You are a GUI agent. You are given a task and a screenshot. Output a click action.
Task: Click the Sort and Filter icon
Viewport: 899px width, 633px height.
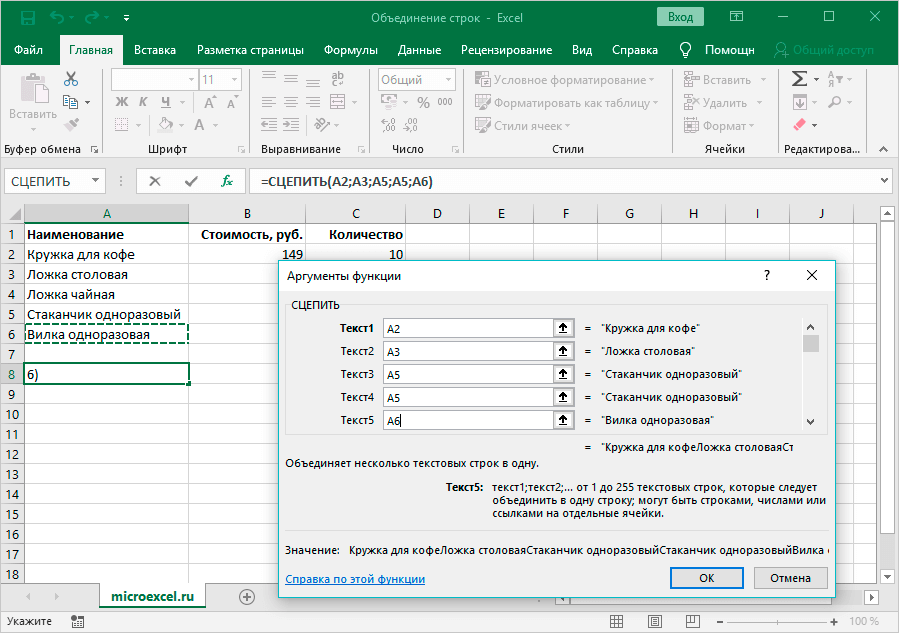coord(835,79)
